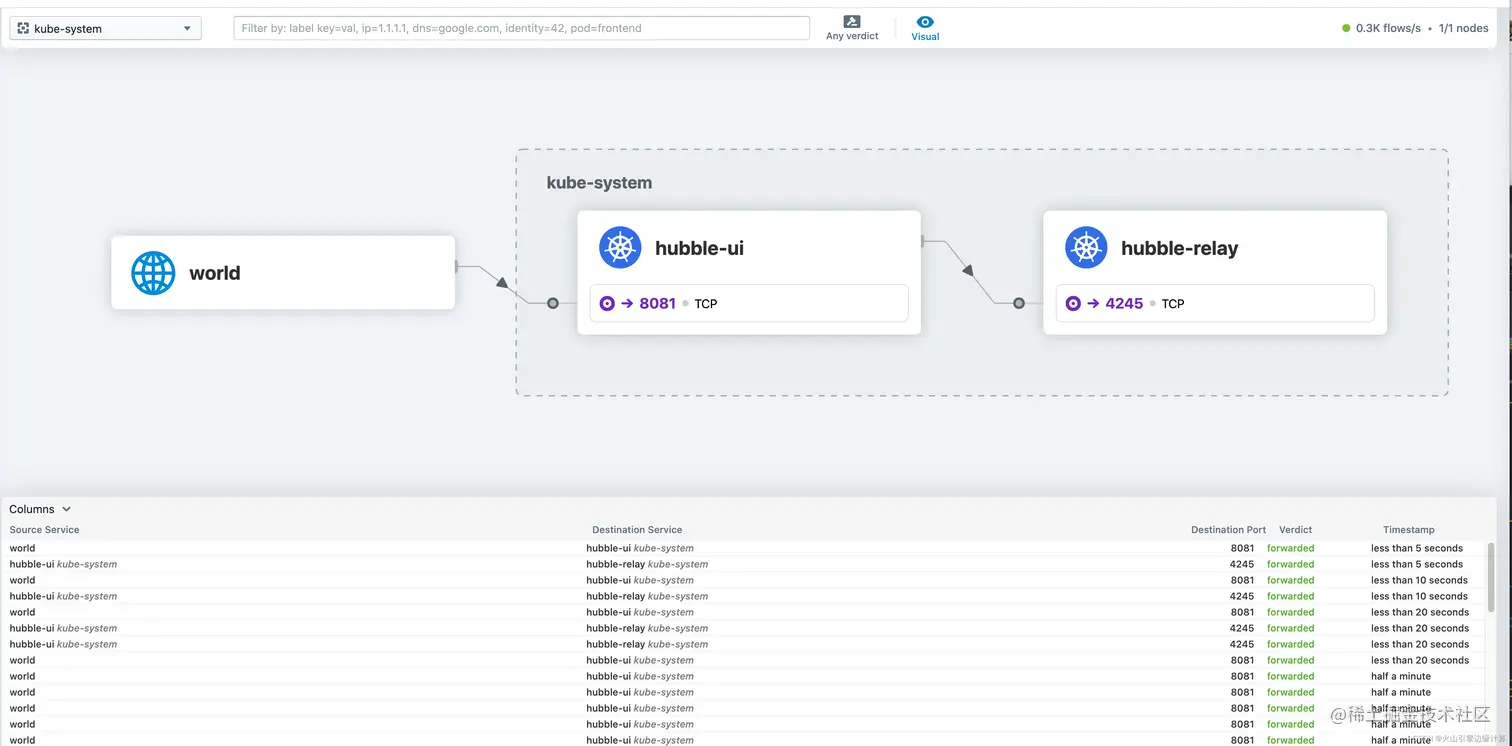The height and width of the screenshot is (746, 1512).
Task: Click the Destination Service column header
Action: (637, 530)
